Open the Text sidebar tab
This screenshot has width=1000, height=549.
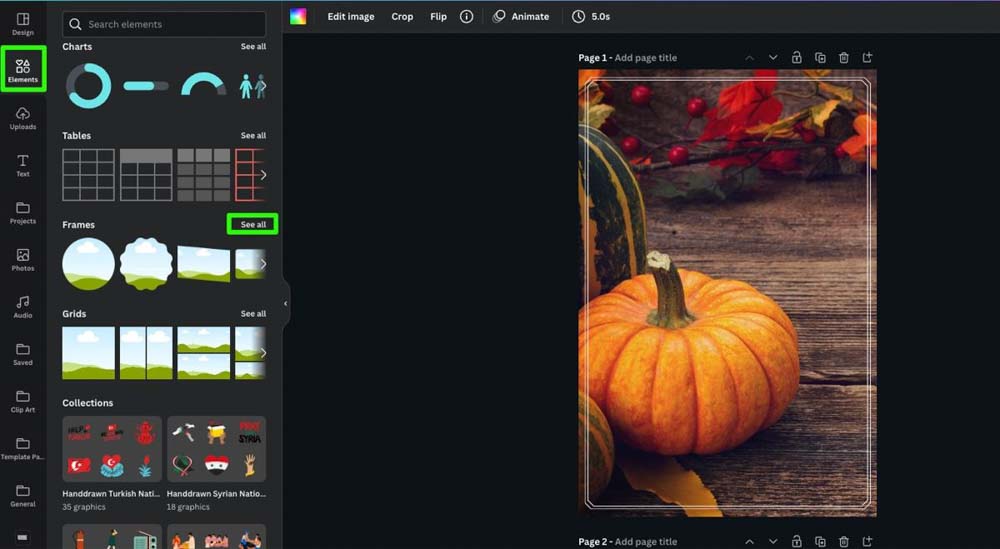(x=23, y=165)
